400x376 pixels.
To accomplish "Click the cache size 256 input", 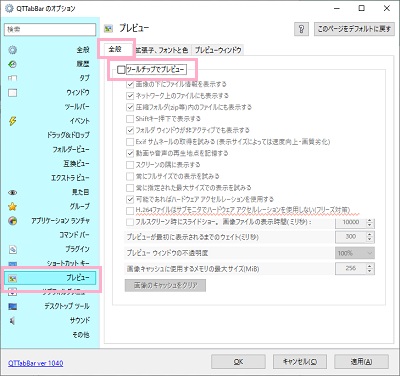I will click(x=350, y=268).
